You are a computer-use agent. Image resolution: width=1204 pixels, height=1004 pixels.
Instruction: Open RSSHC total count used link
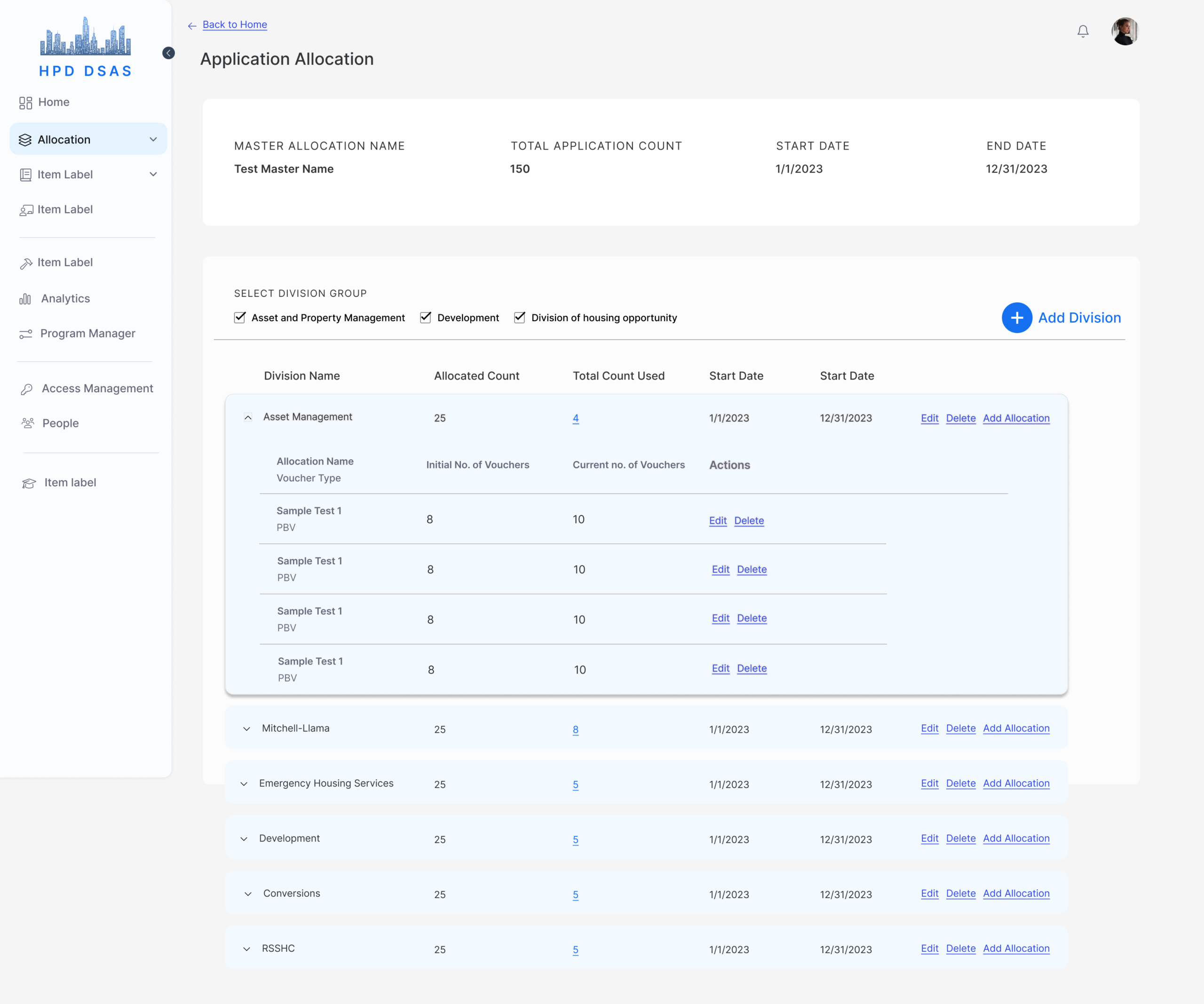pos(575,949)
